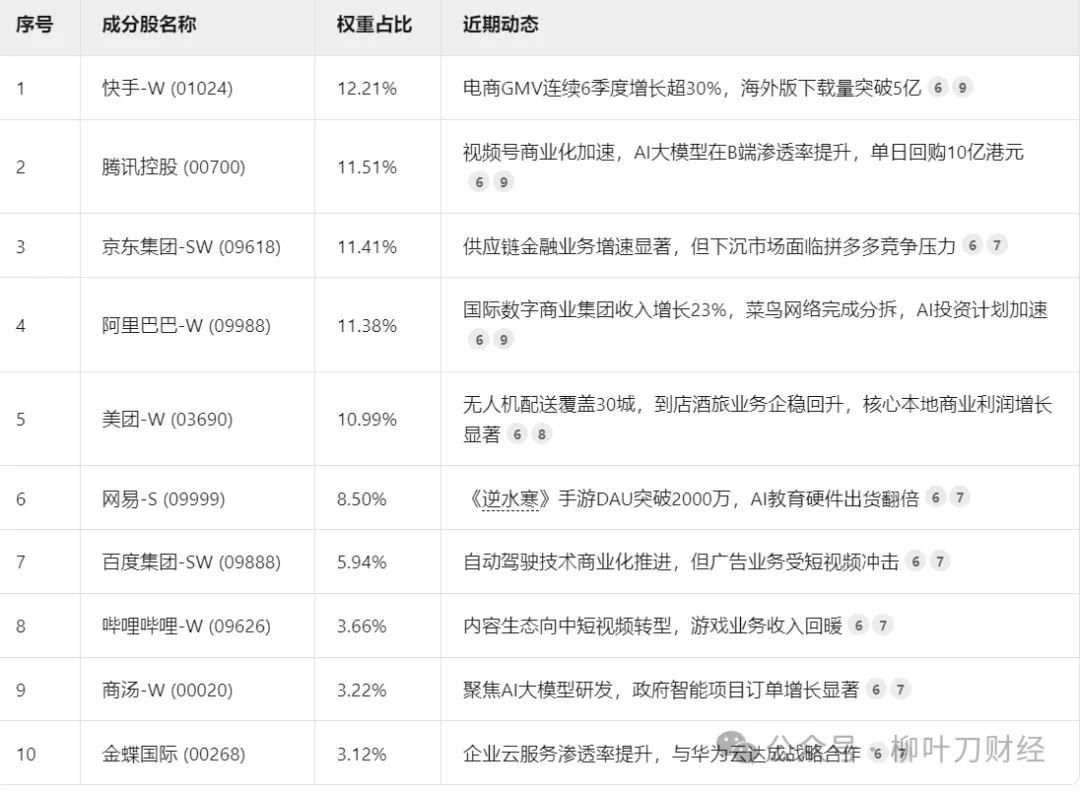Image resolution: width=1080 pixels, height=792 pixels.
Task: Open citation 6 in the 快手-W row
Action: [x=937, y=87]
